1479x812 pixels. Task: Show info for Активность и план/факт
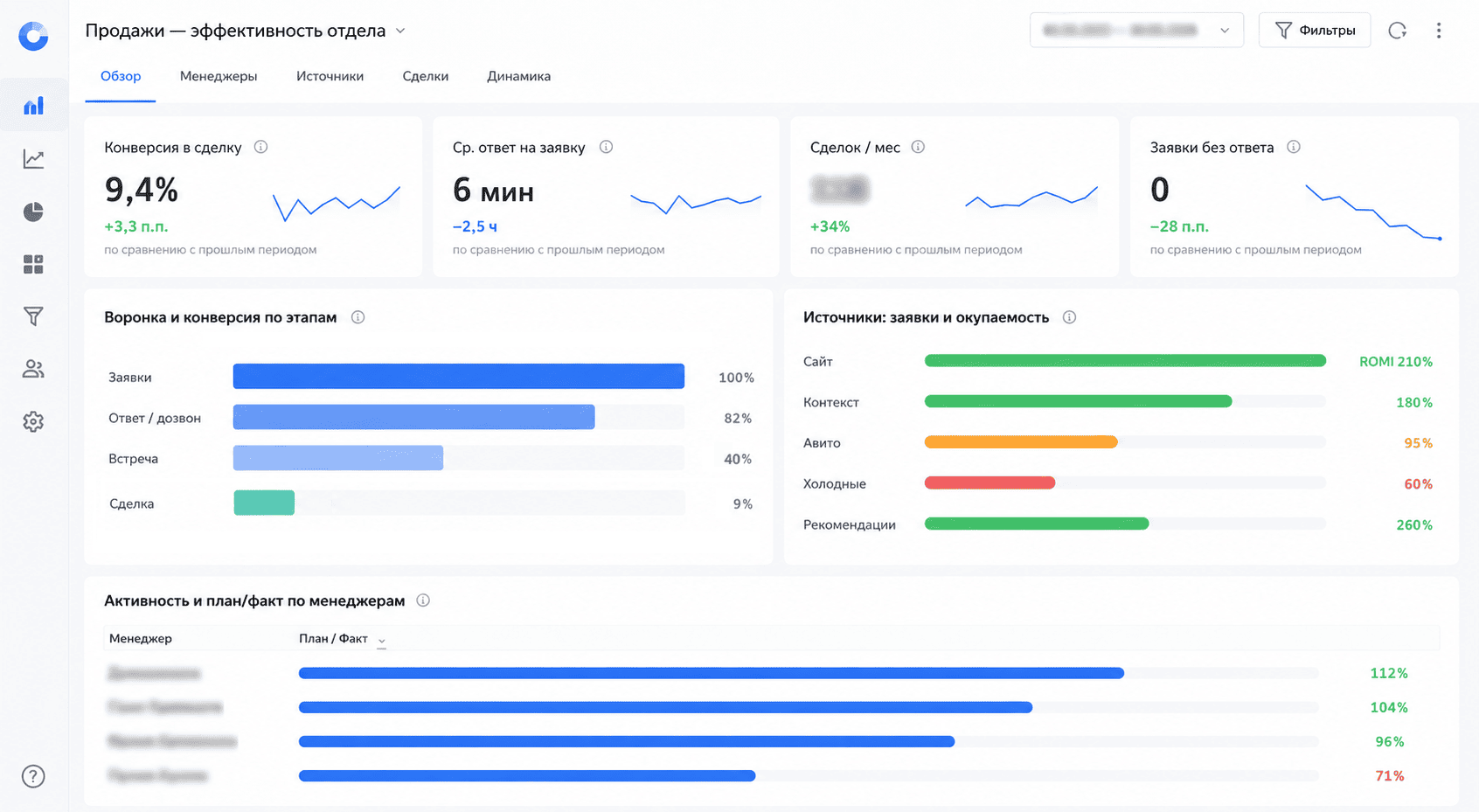coord(423,600)
